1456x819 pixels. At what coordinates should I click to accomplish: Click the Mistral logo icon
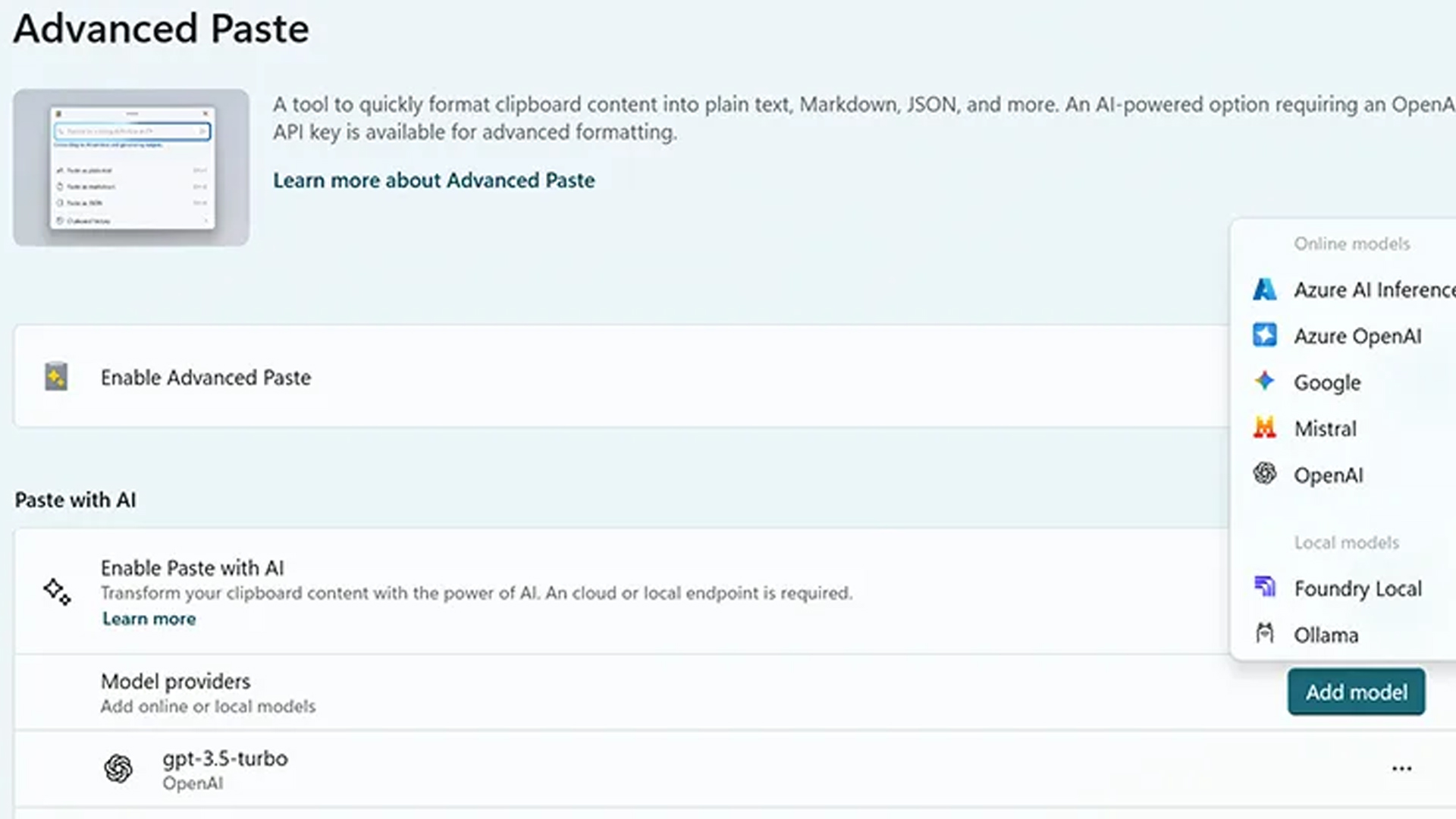(1264, 428)
